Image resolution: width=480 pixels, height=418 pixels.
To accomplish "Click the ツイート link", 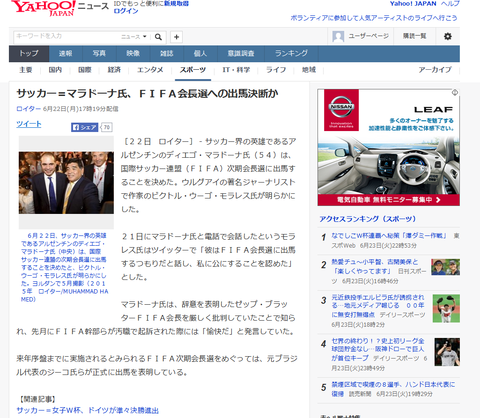I will coord(29,124).
